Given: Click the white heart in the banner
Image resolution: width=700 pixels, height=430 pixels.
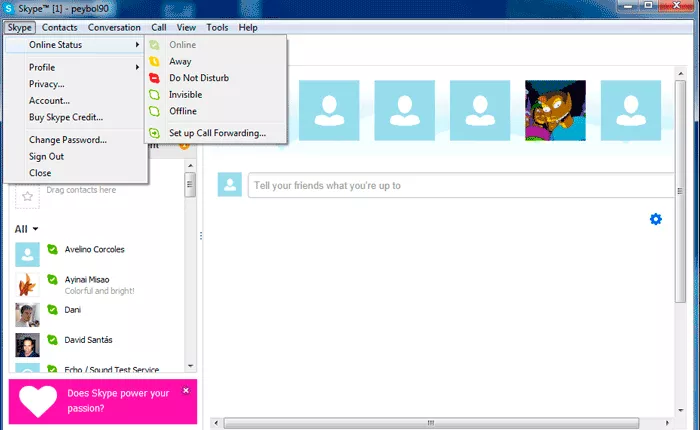Looking at the screenshot, I should point(38,401).
